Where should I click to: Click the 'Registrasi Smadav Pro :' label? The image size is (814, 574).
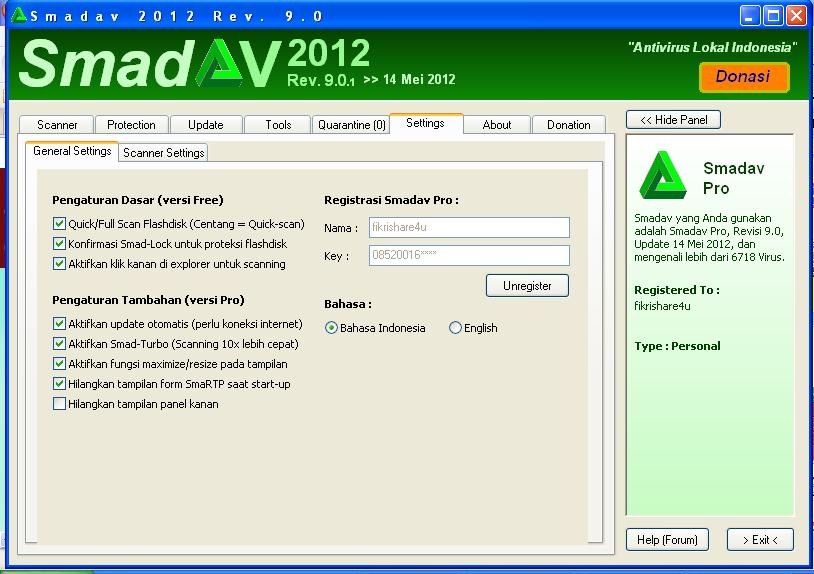coord(391,200)
